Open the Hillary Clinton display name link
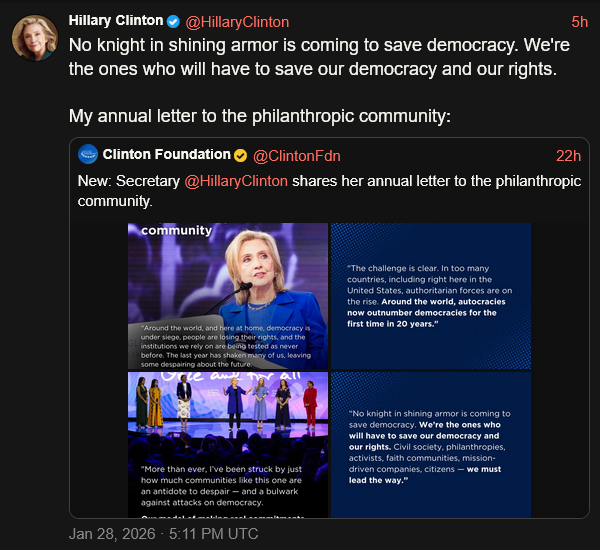The height and width of the screenshot is (550, 600). (116, 21)
